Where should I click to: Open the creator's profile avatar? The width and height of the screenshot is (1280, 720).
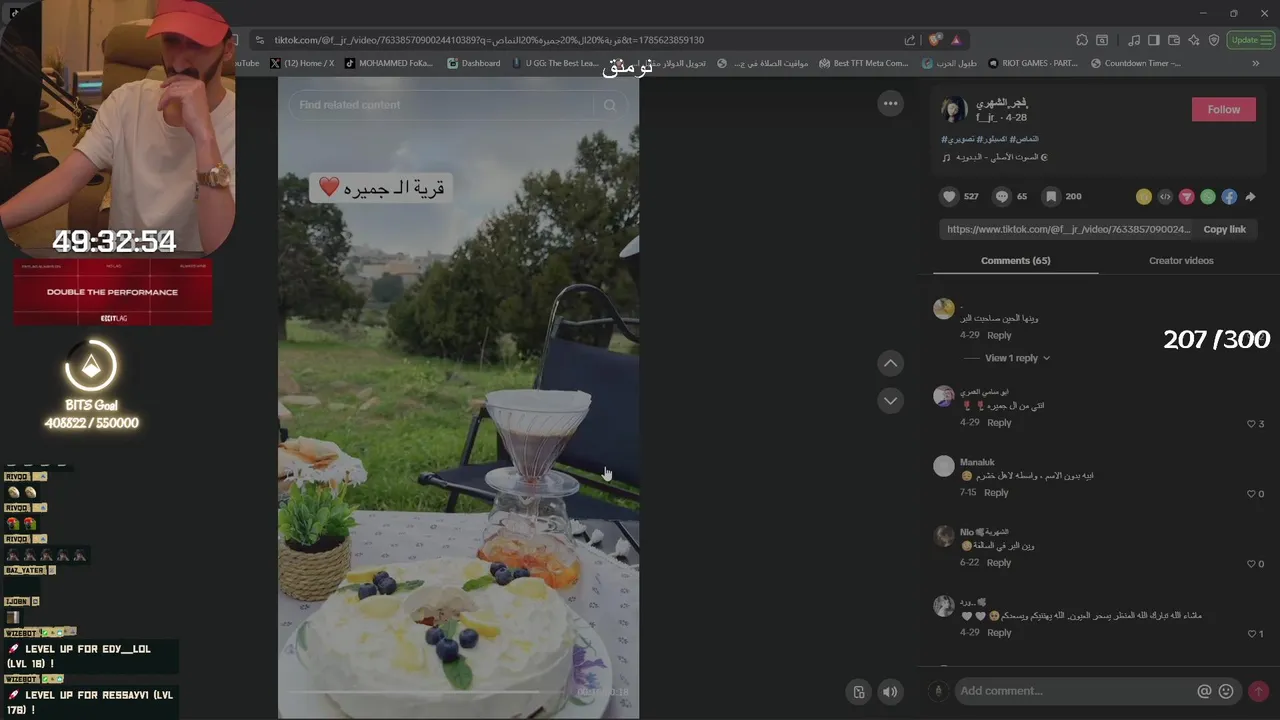point(954,110)
